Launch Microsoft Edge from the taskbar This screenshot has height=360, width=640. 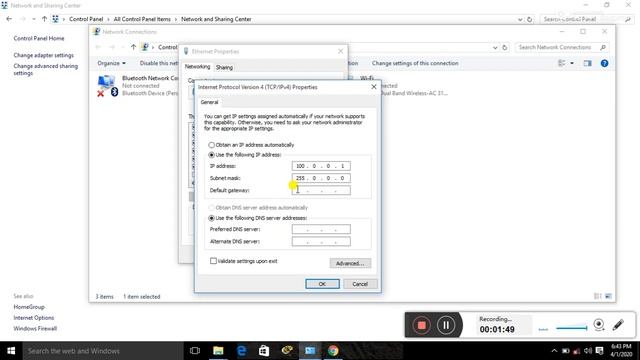pyautogui.click(x=241, y=351)
